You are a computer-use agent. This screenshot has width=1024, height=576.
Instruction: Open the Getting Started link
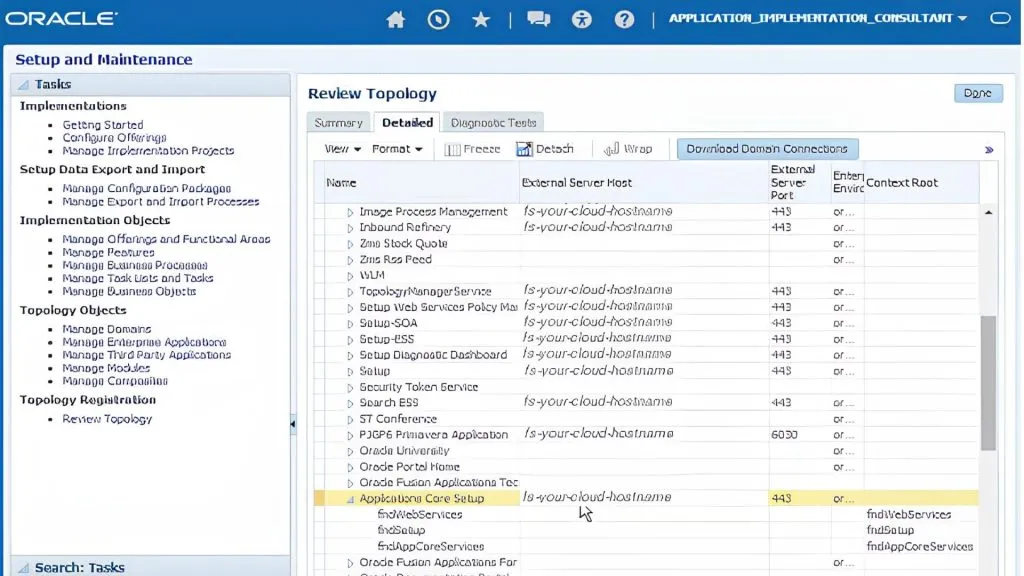(x=103, y=125)
